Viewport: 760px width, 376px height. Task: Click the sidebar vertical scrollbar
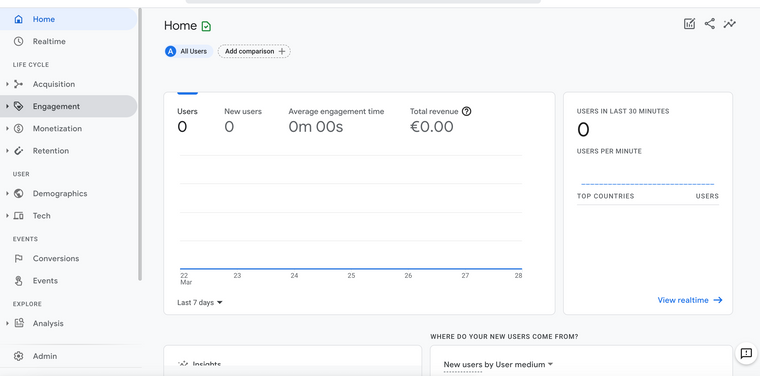click(x=140, y=144)
